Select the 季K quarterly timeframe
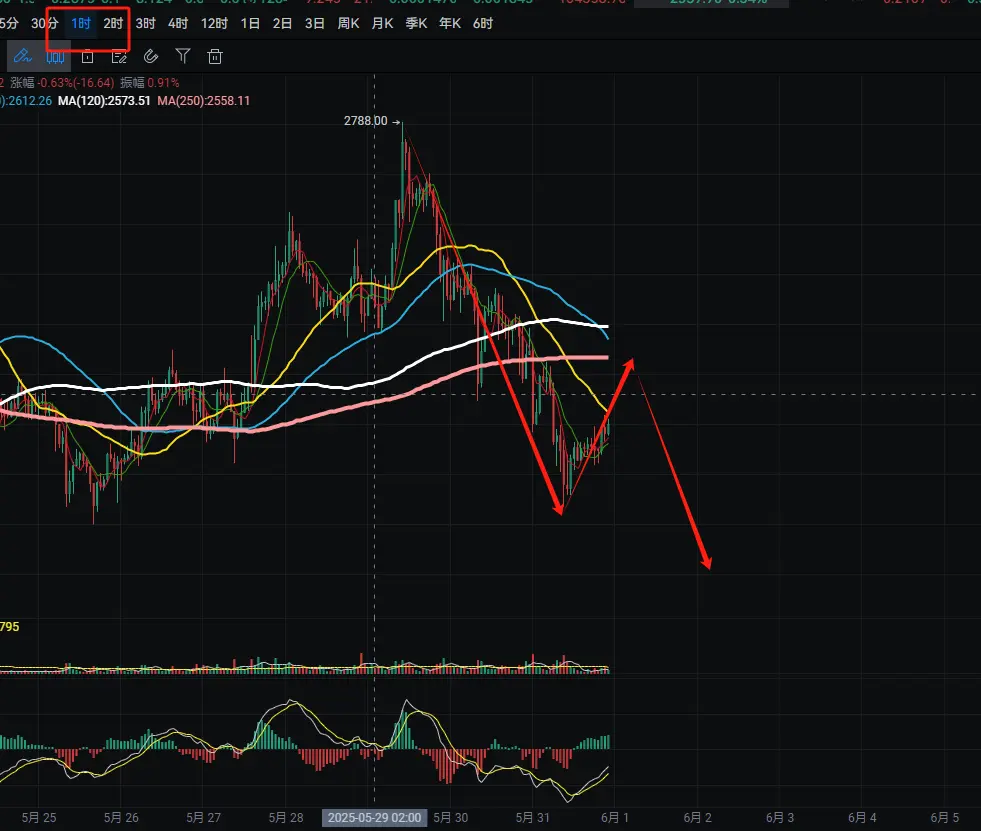Image resolution: width=981 pixels, height=831 pixels. (416, 24)
